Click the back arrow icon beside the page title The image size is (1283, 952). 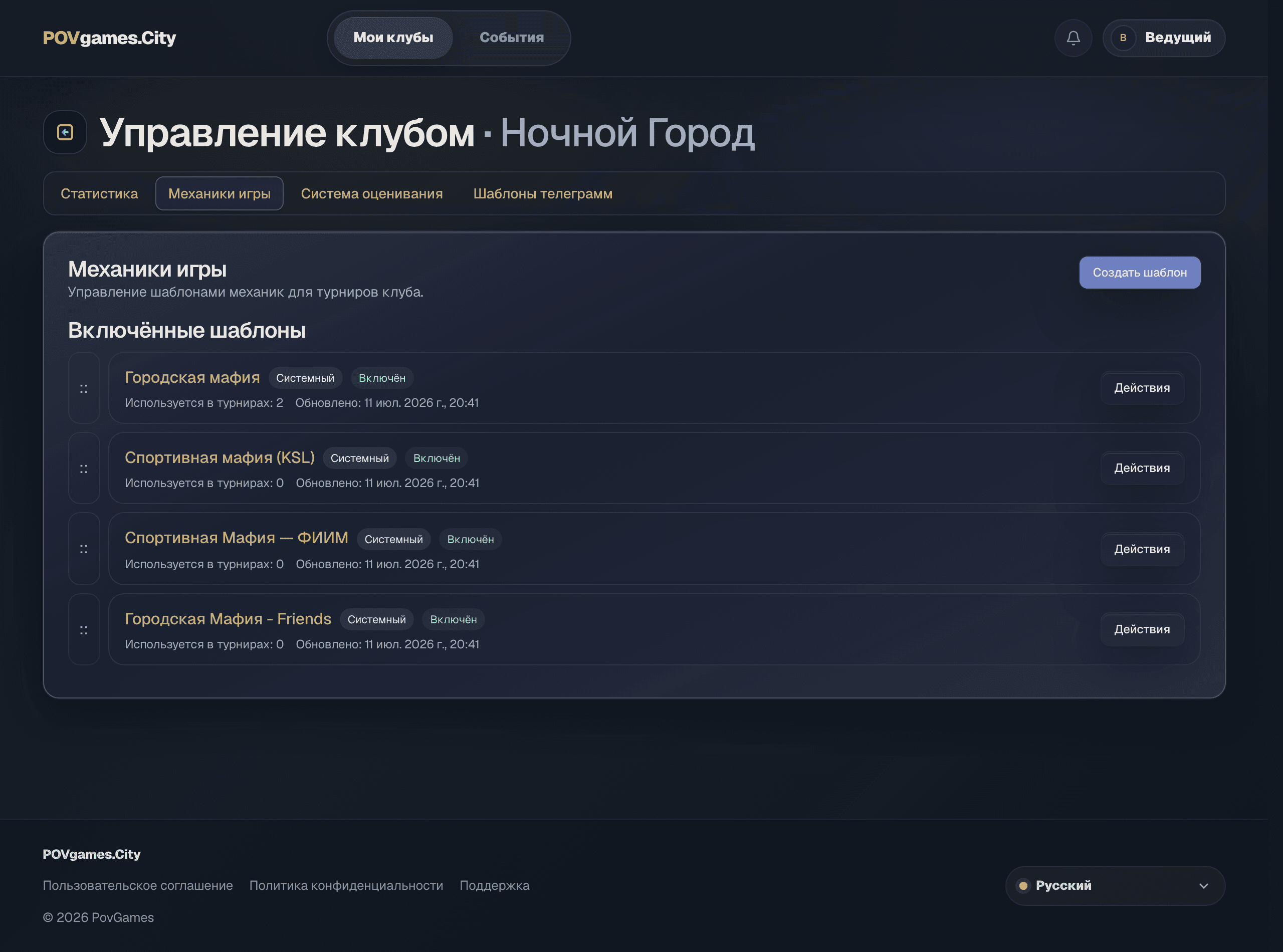[65, 133]
